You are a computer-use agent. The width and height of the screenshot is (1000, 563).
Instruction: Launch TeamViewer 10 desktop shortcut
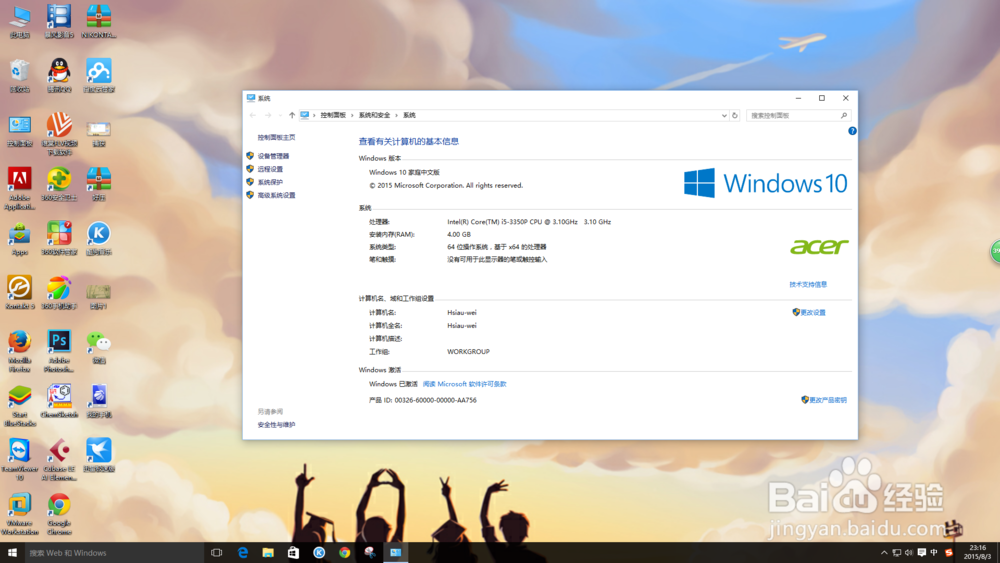[20, 459]
